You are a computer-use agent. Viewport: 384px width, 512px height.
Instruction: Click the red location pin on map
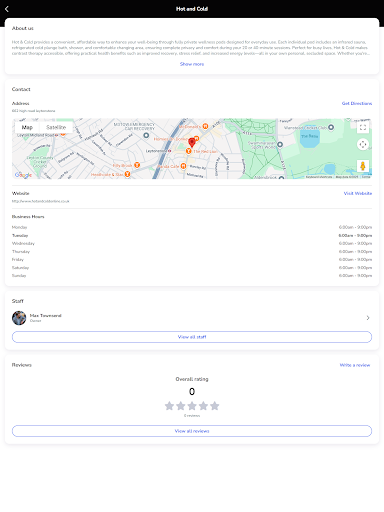pos(192,142)
